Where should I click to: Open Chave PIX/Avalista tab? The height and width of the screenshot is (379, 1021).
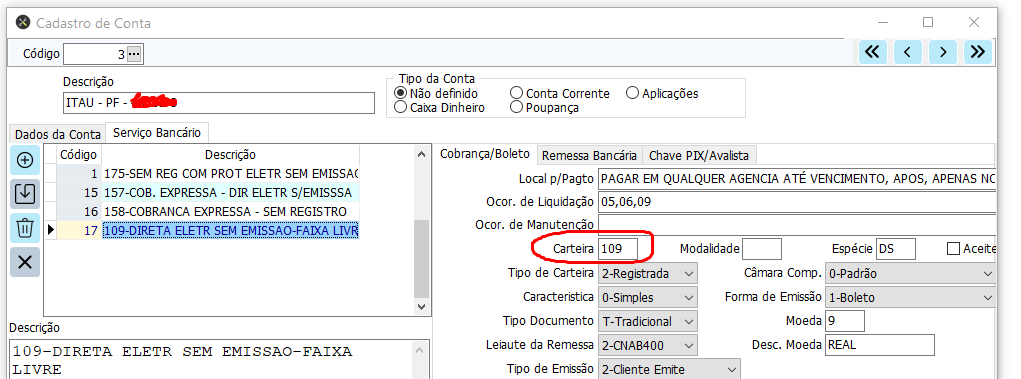[x=699, y=156]
